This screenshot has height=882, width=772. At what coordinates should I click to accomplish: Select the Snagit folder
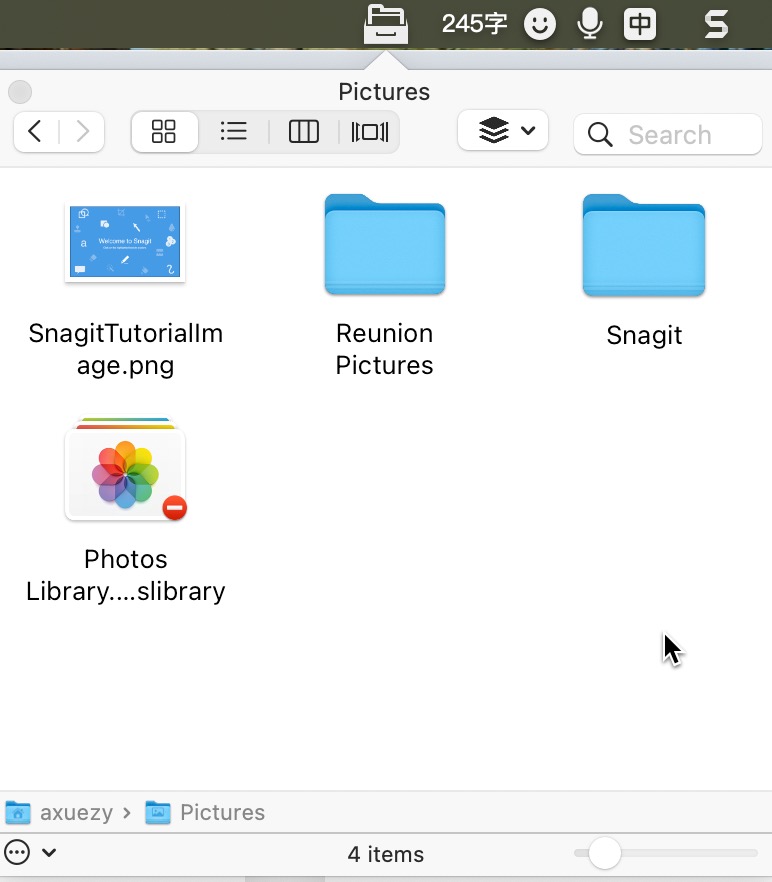(x=644, y=245)
